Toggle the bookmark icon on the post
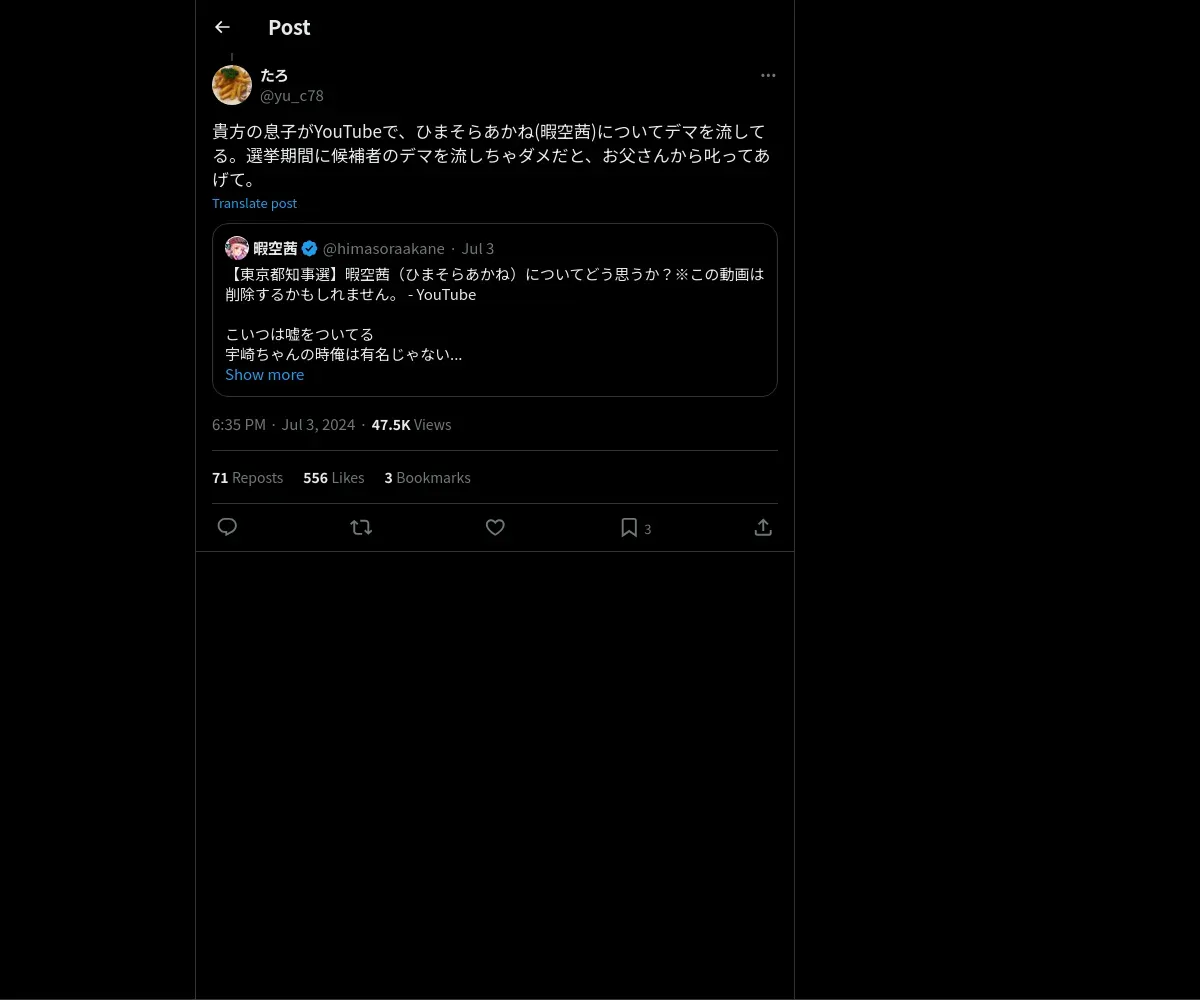 coord(629,527)
